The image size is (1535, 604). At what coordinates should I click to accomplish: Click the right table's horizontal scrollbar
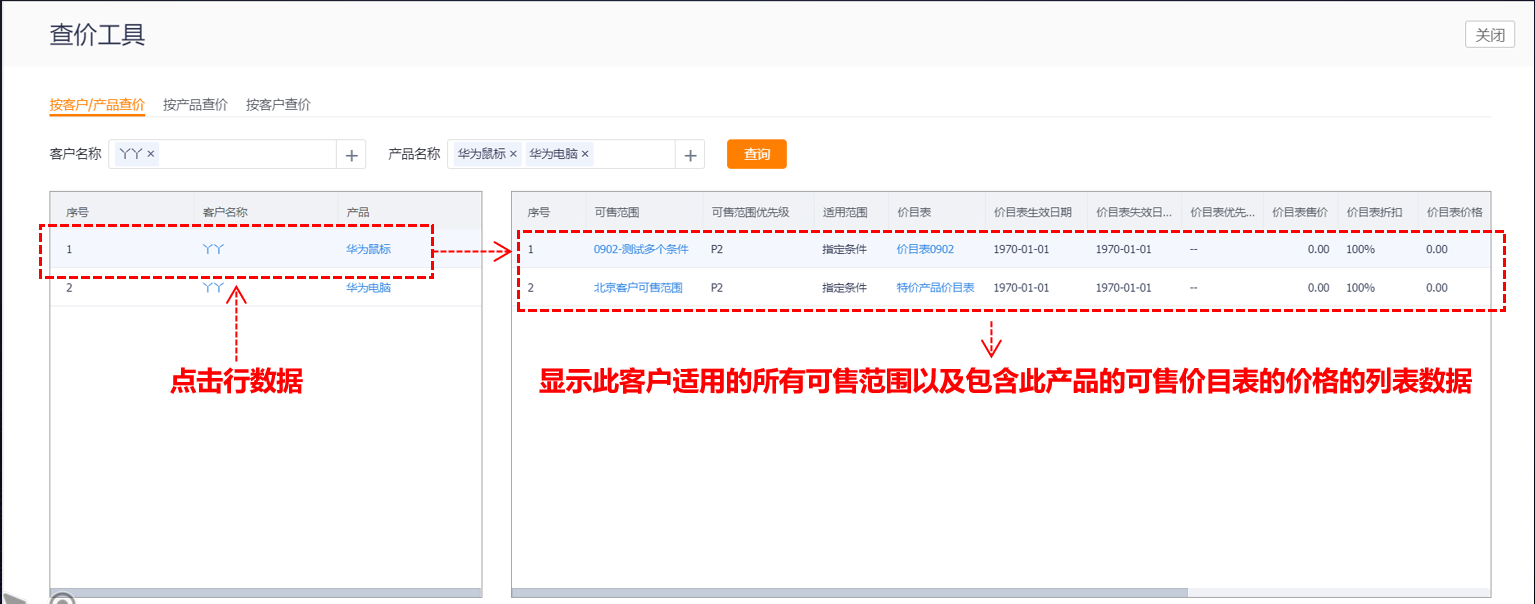point(850,592)
